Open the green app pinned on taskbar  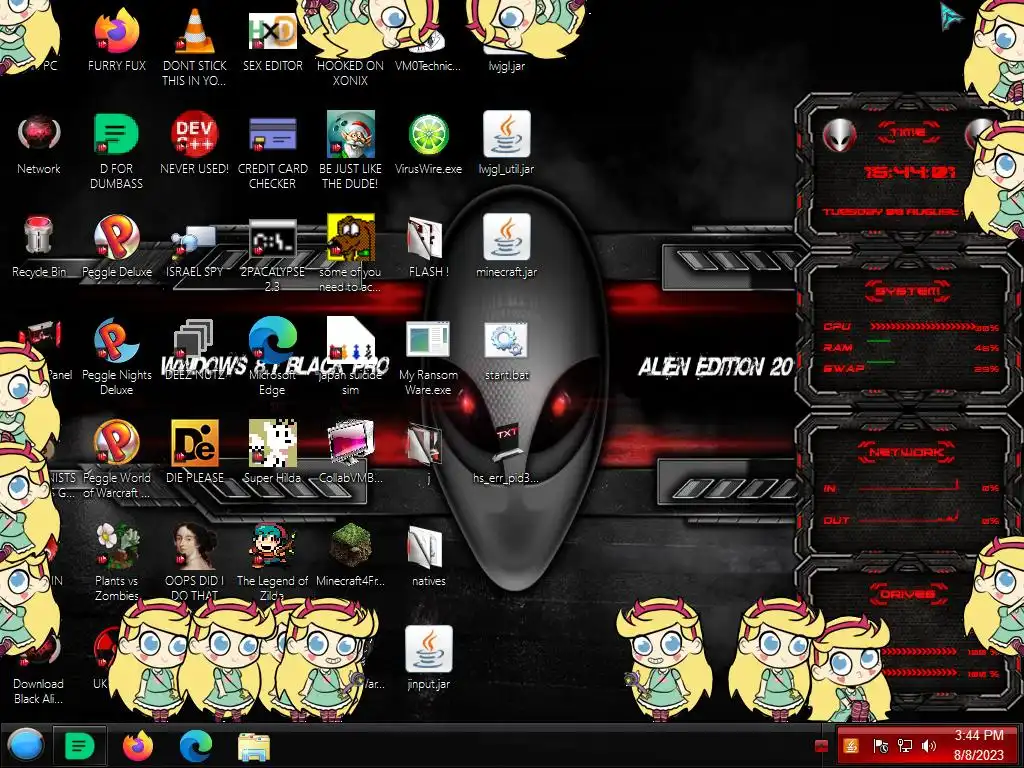(79, 745)
